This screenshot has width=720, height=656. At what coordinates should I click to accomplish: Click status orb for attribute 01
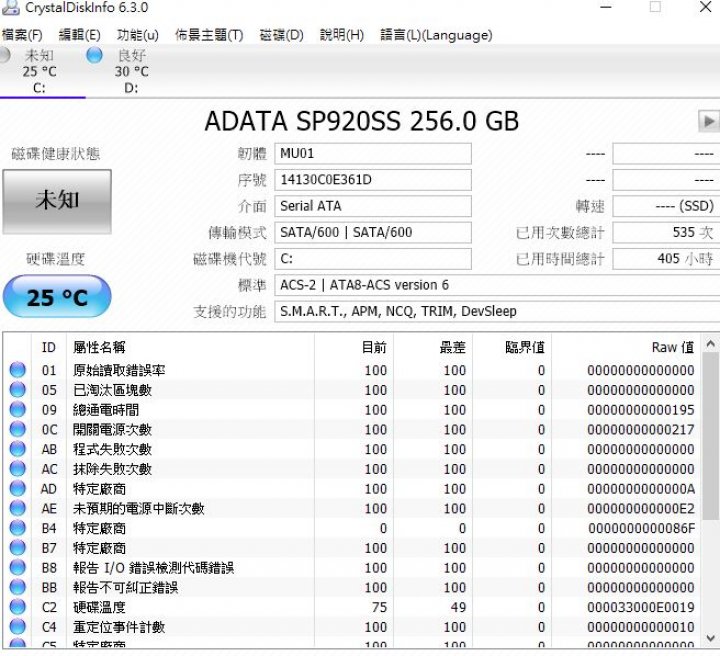pyautogui.click(x=17, y=370)
